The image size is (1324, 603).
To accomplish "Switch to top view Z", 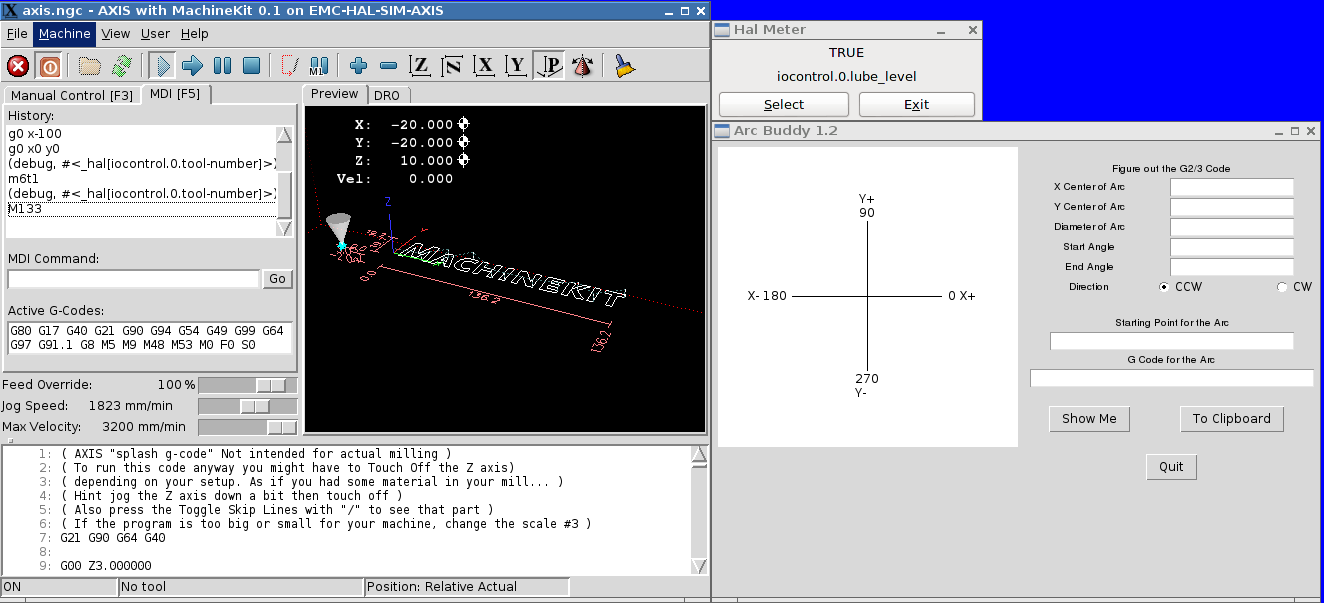I will coord(420,66).
